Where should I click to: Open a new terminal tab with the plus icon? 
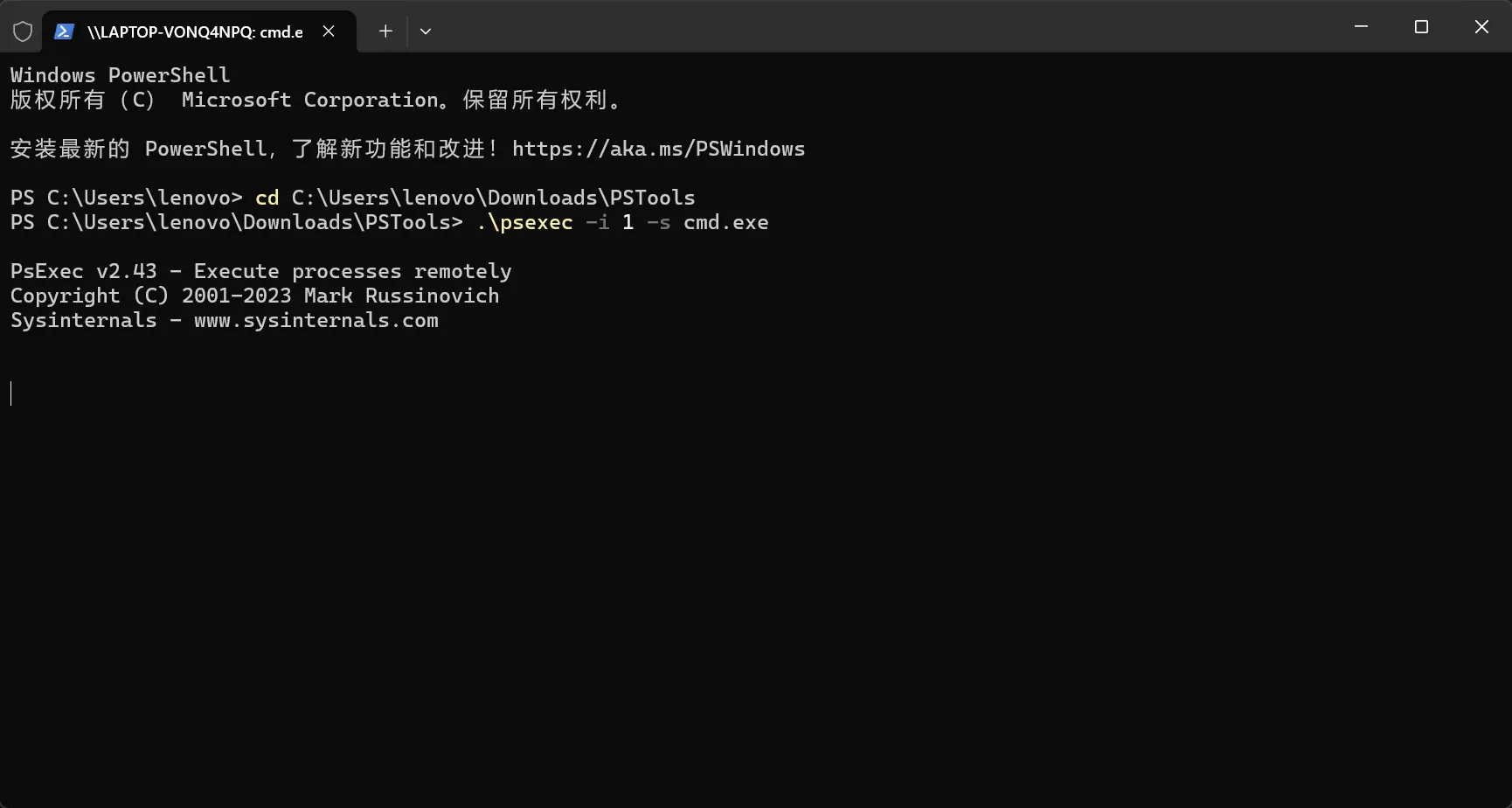point(385,31)
